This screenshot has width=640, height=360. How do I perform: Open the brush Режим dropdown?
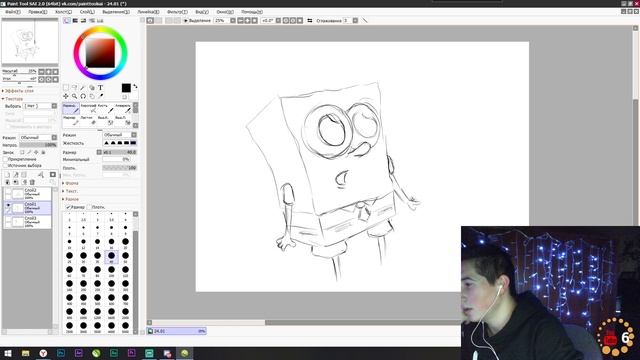(119, 135)
